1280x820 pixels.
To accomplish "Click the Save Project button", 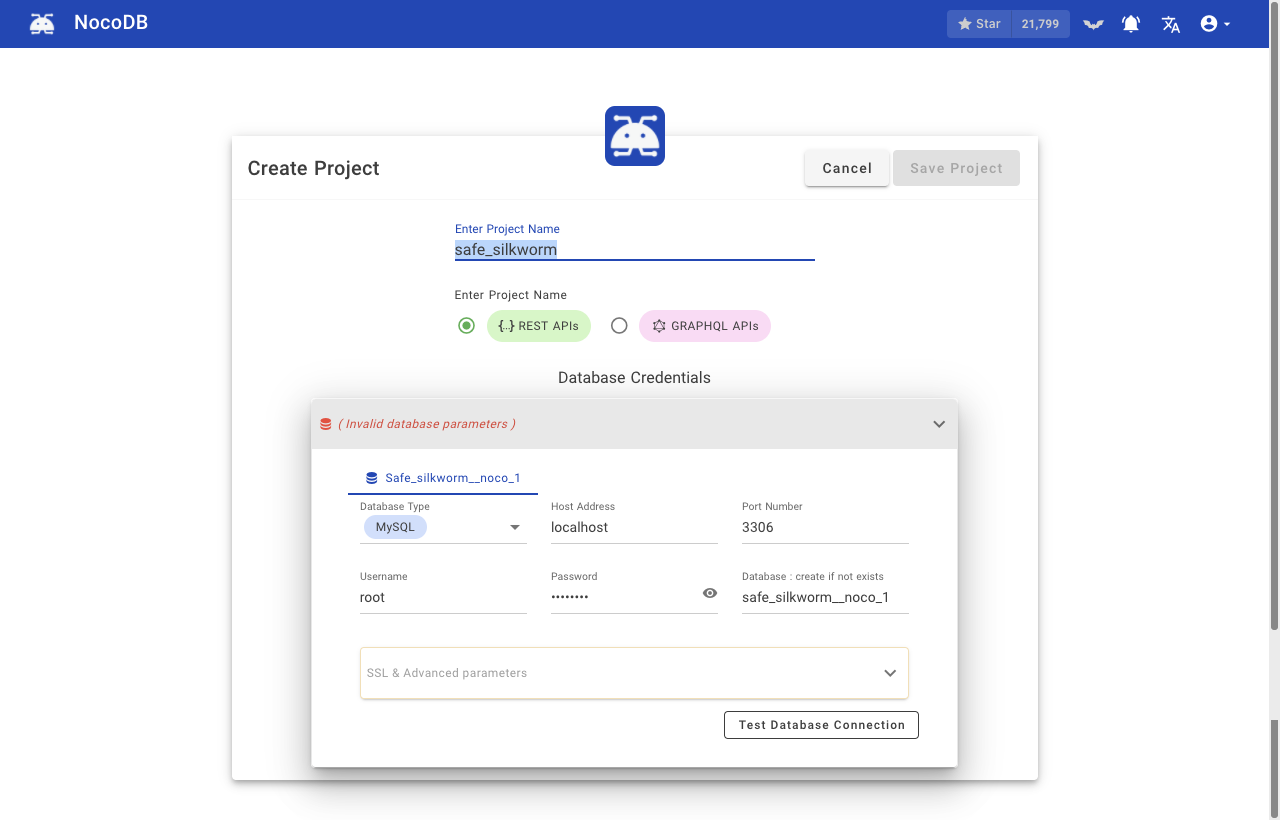I will [x=956, y=168].
